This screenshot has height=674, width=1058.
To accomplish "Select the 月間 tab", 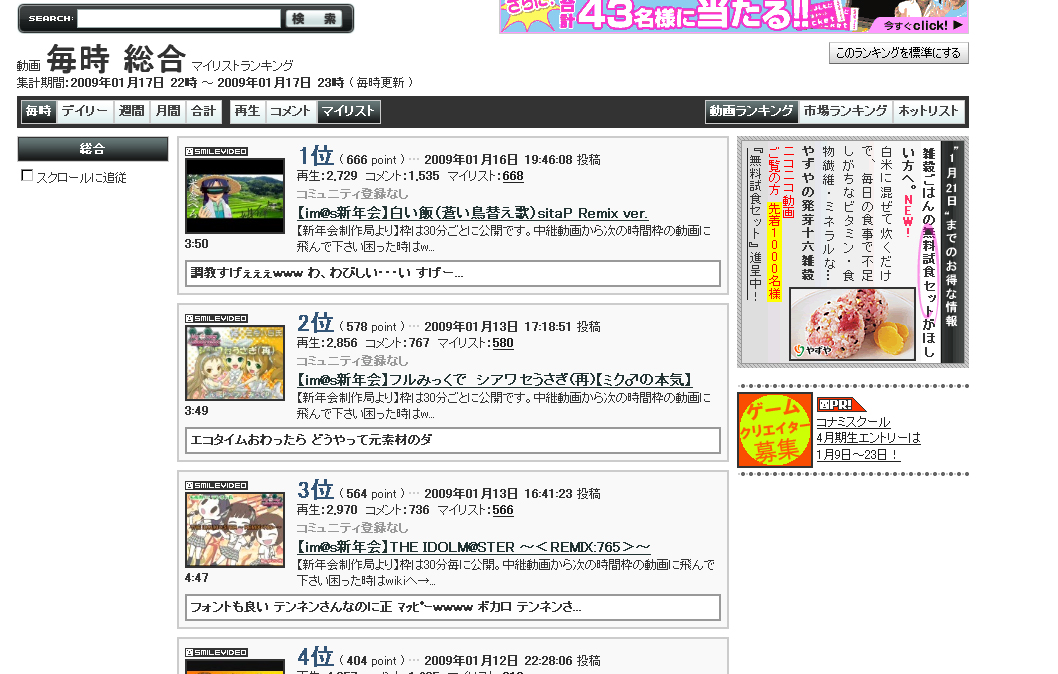I will (x=168, y=111).
